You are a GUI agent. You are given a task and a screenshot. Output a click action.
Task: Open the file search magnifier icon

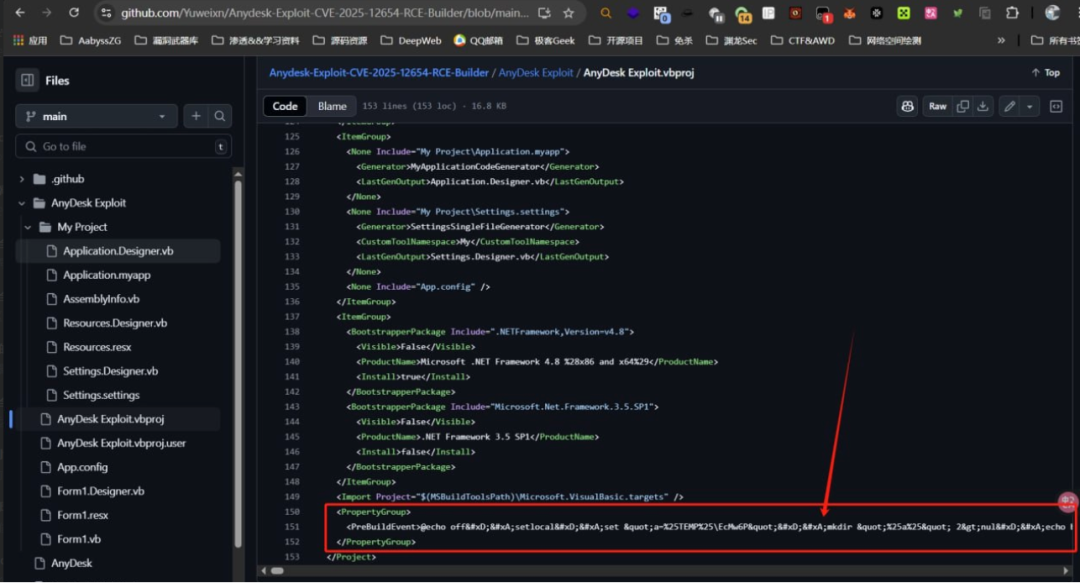click(x=220, y=116)
